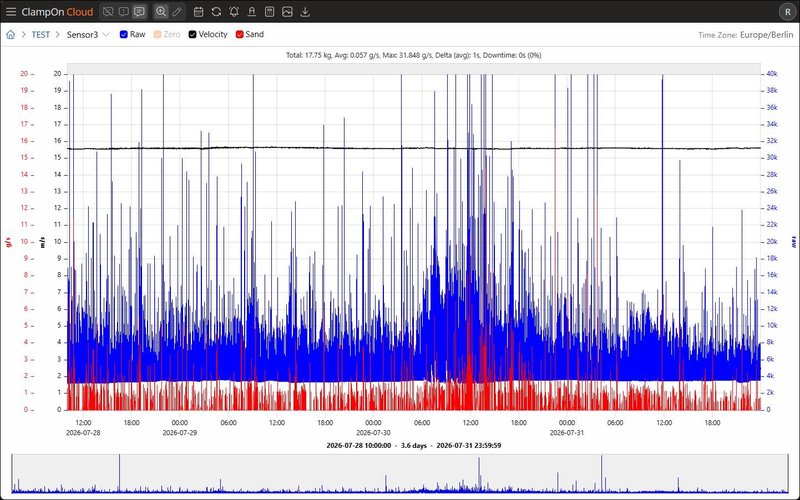800x500 pixels.
Task: Hide comments with crossed-out bubble icon
Action: [108, 11]
